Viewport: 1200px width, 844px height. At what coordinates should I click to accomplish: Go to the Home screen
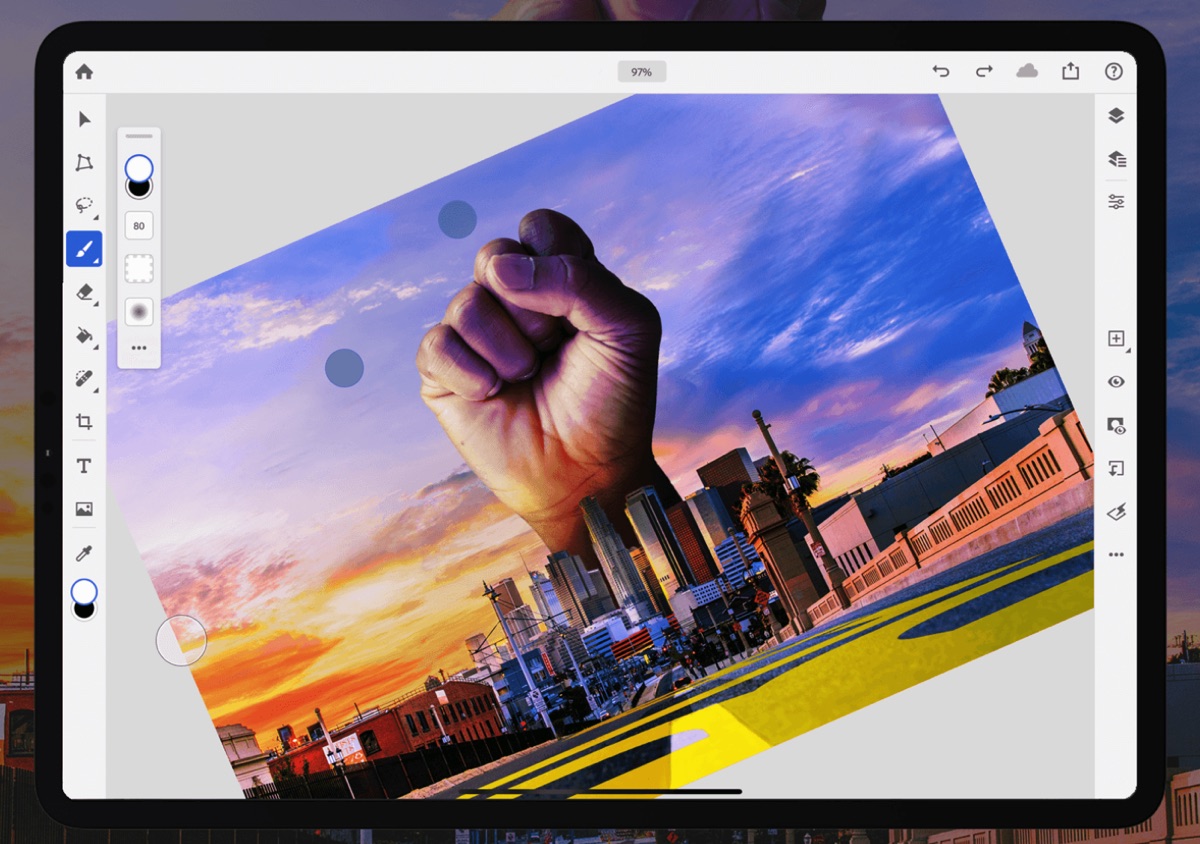coord(84,71)
